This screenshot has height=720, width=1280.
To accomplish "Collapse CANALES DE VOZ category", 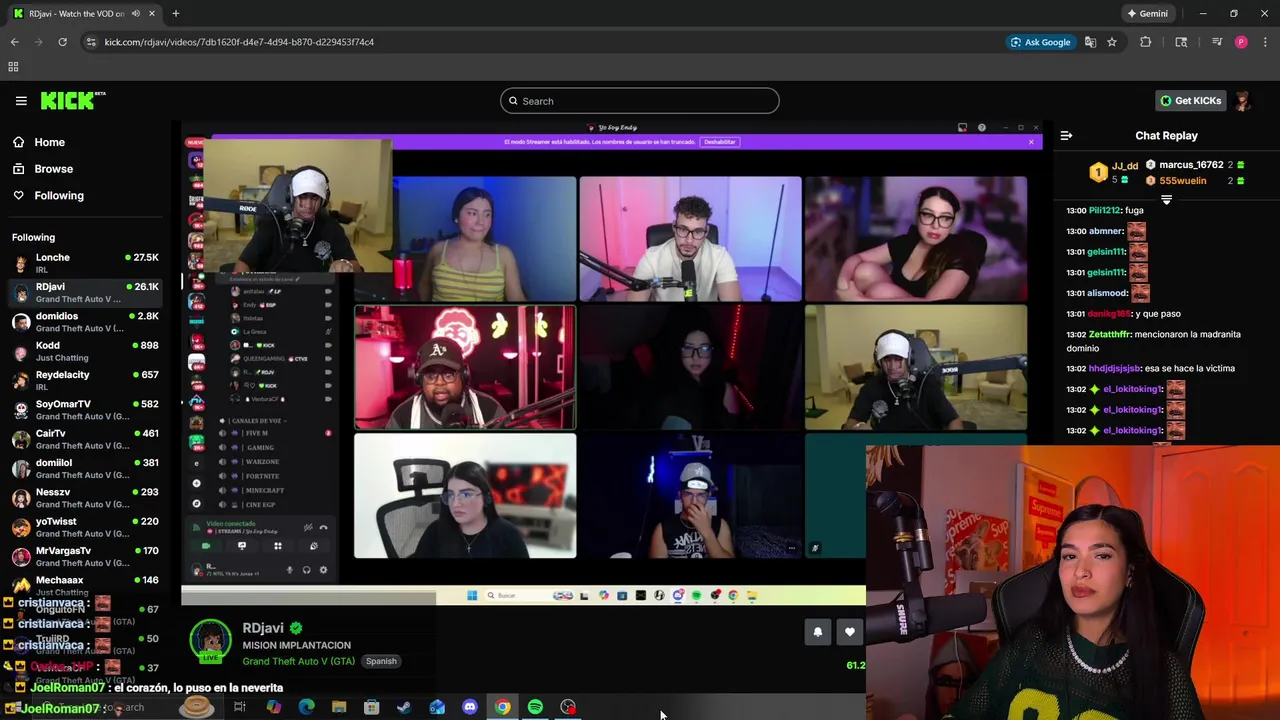I will pyautogui.click(x=254, y=420).
